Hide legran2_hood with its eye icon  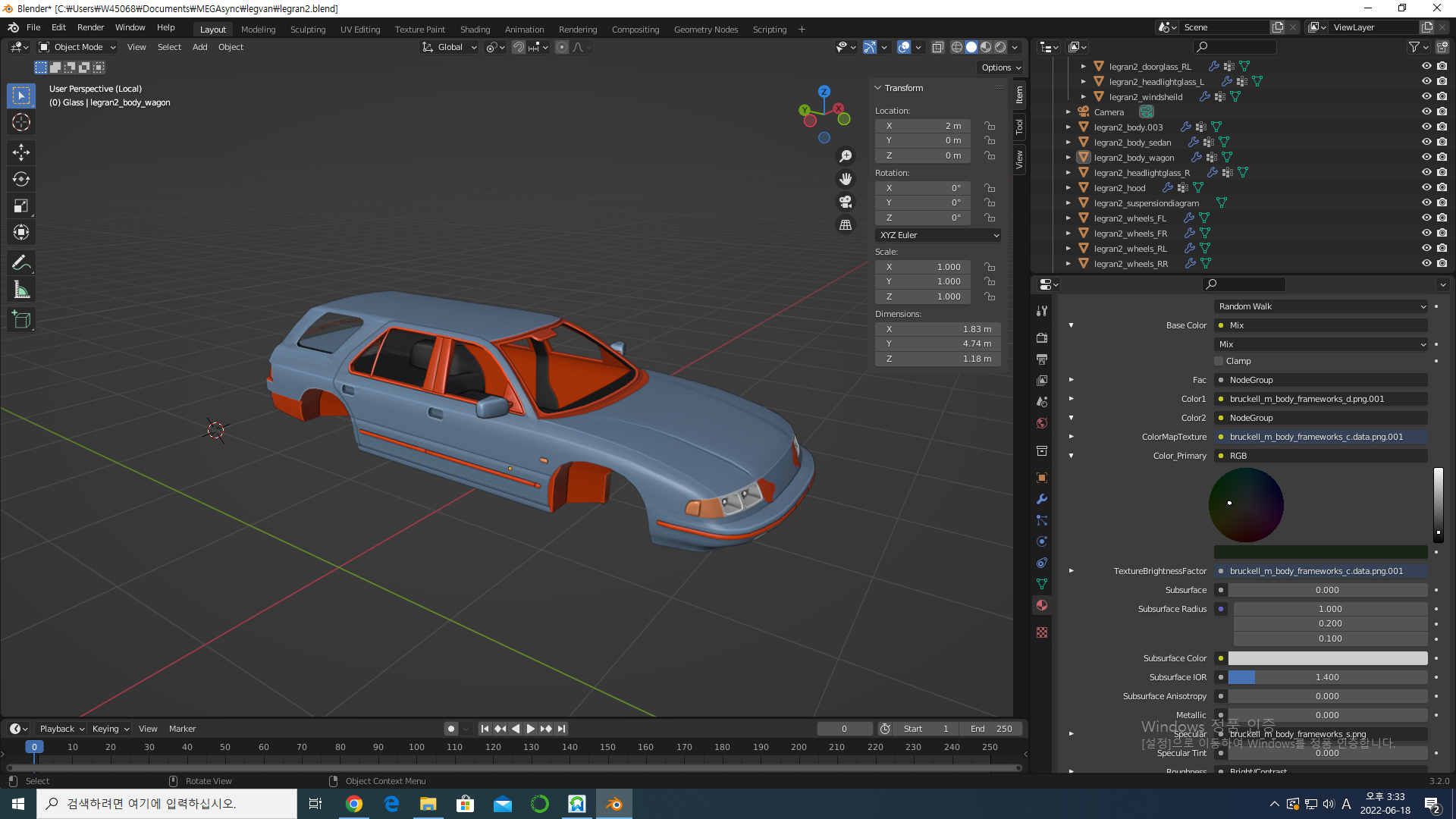pyautogui.click(x=1426, y=187)
